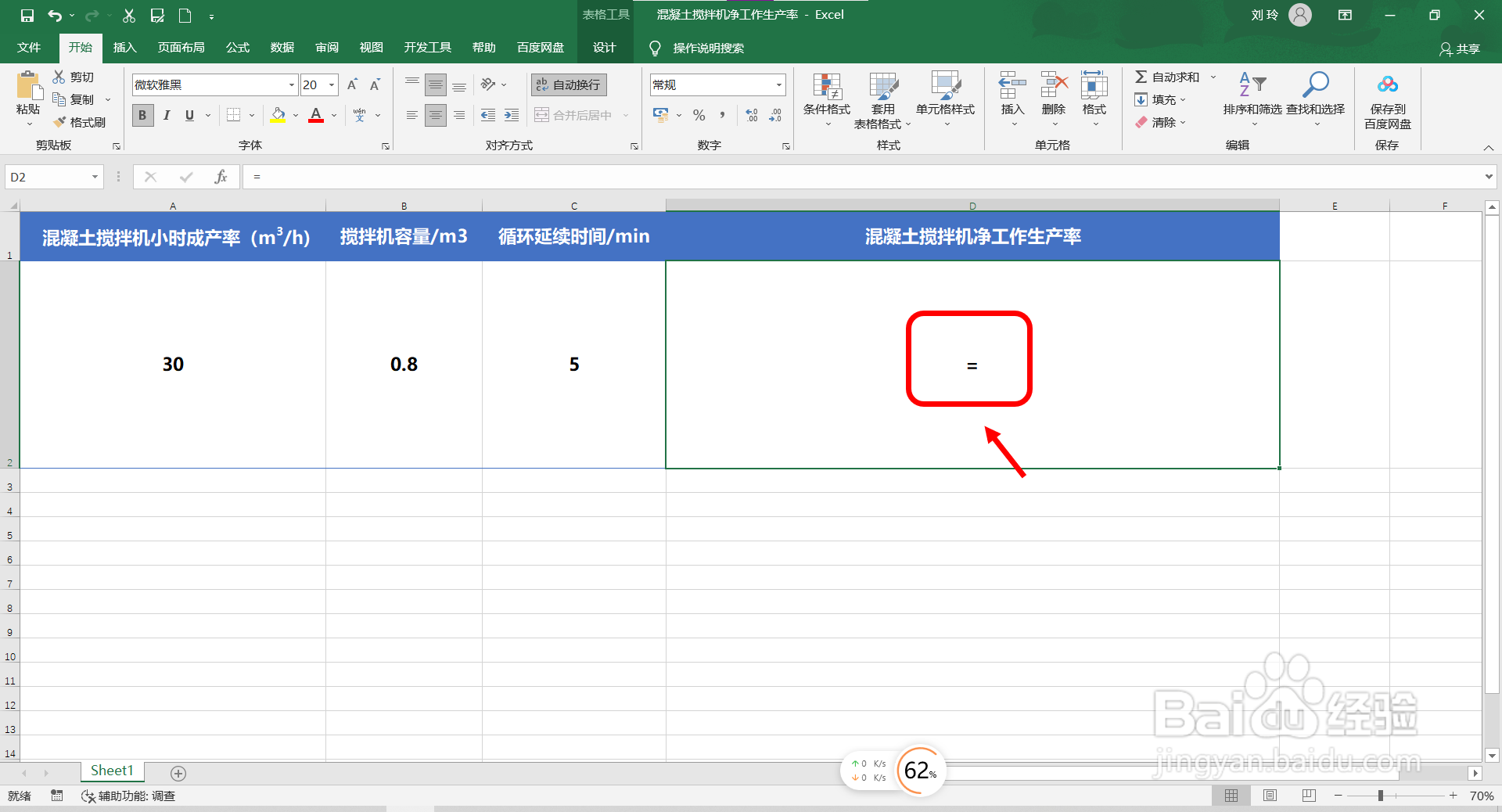1502x812 pixels.
Task: Toggle Underline formatting
Action: [x=189, y=115]
